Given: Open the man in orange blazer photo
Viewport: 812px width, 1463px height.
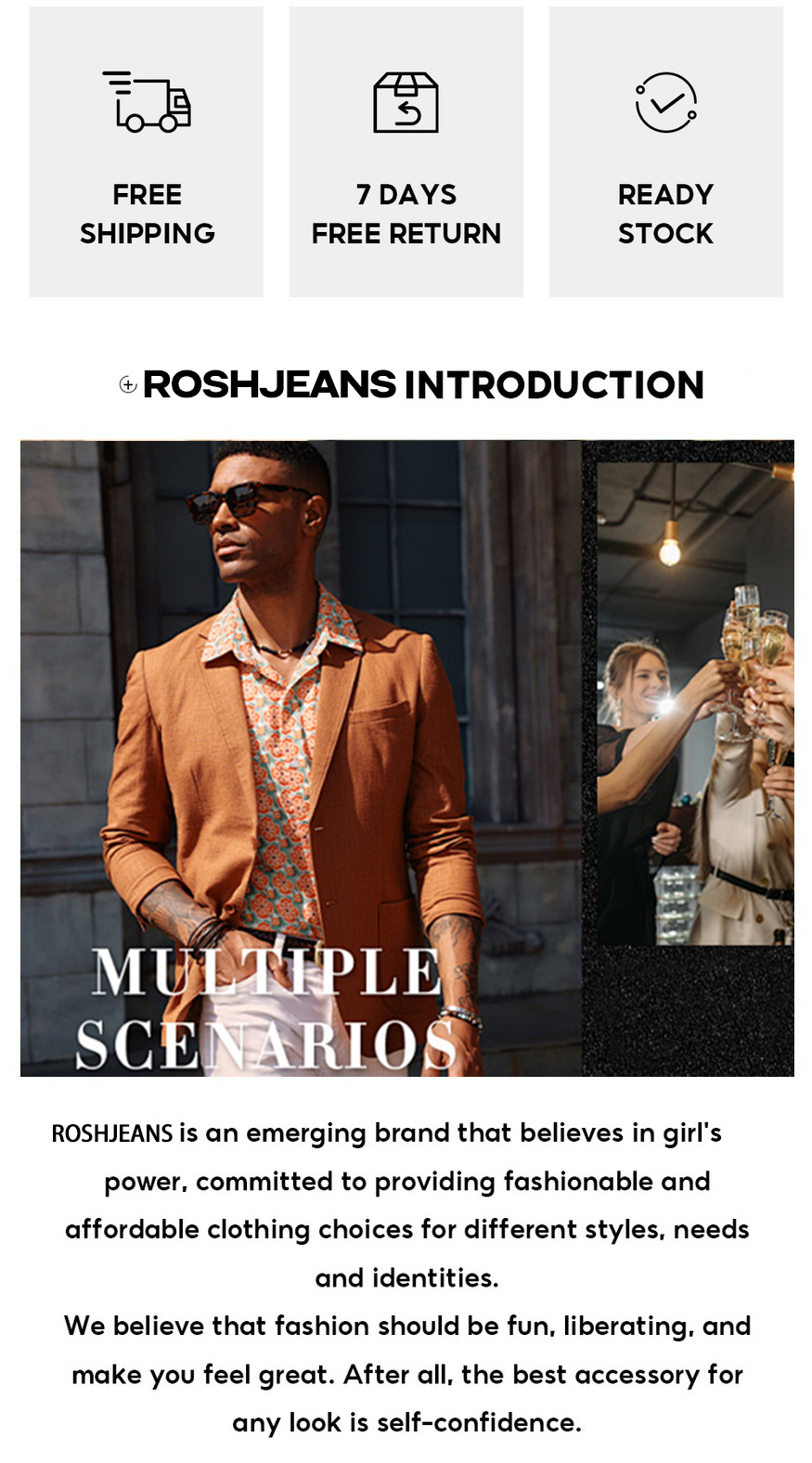Looking at the screenshot, I should coord(301,757).
